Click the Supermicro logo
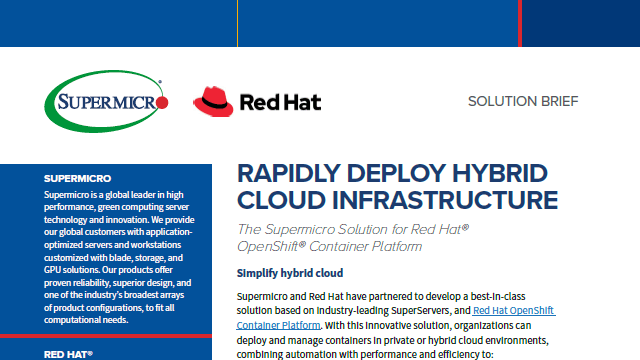The width and height of the screenshot is (640, 360). click(106, 101)
